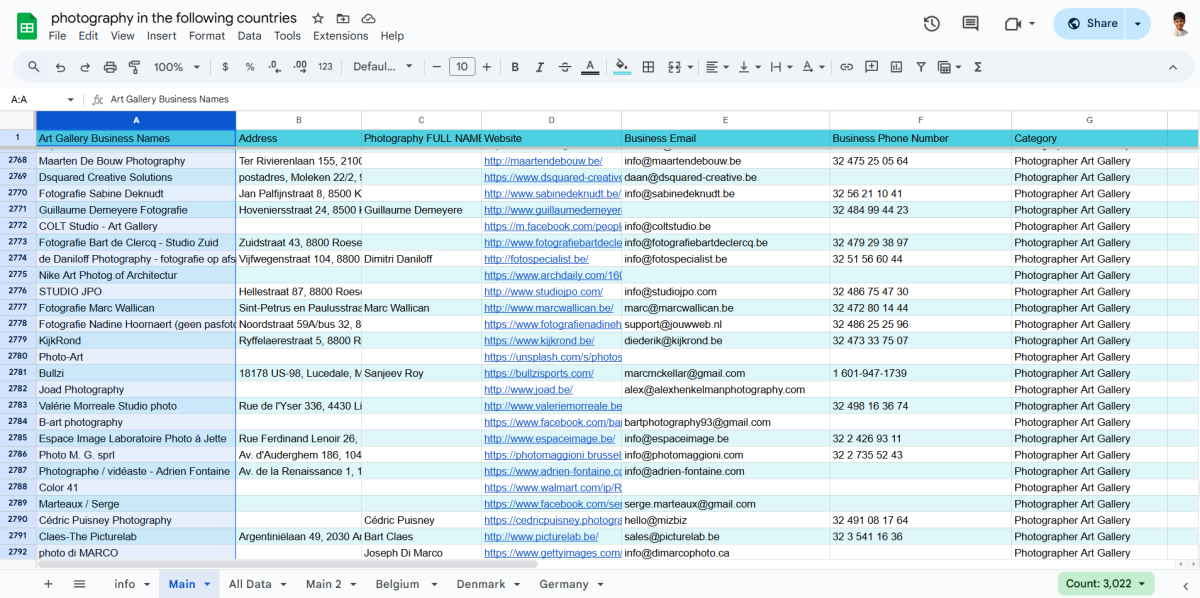Click the font size field
Viewport: 1200px width, 598px height.
461,67
